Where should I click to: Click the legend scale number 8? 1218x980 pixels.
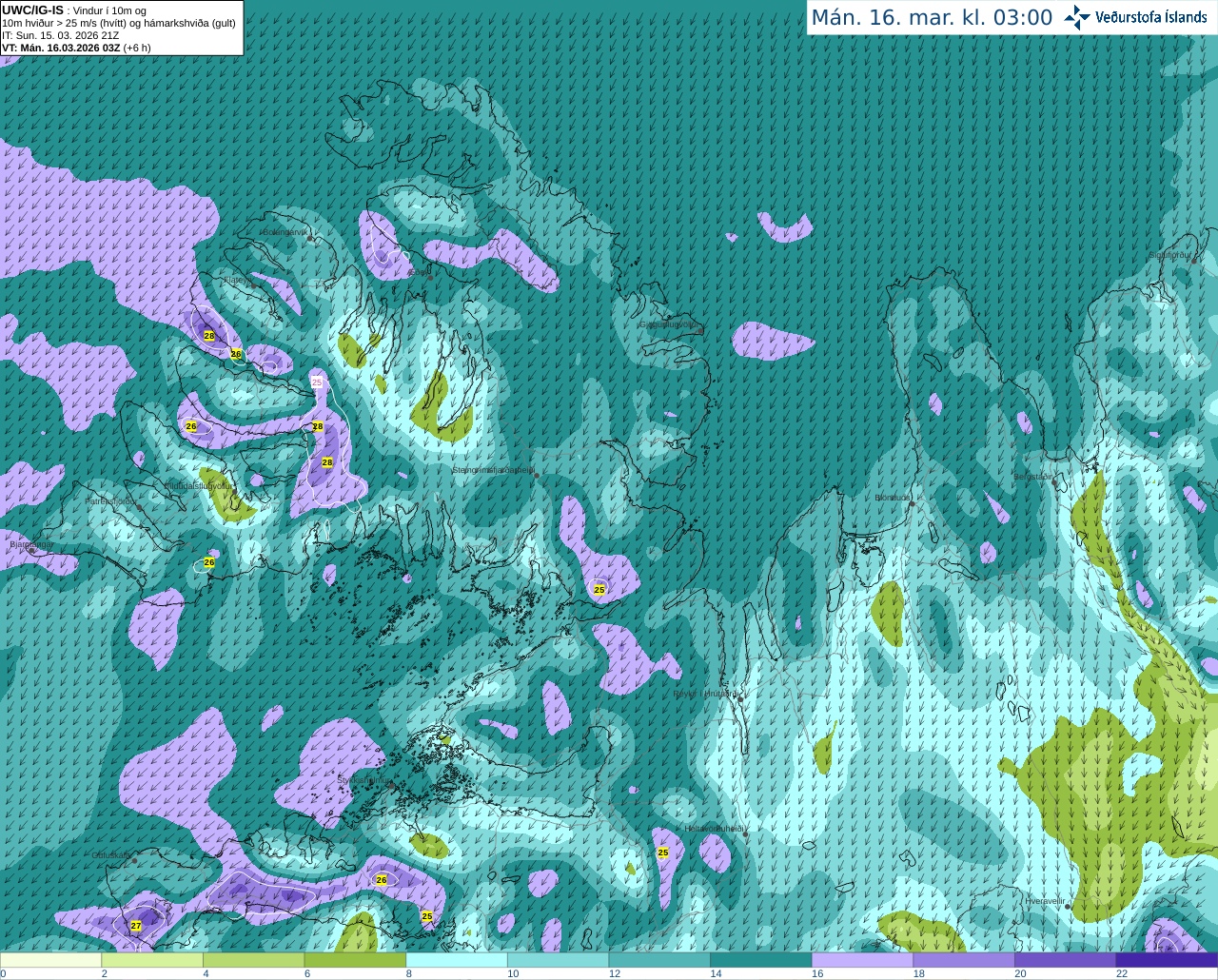408,973
